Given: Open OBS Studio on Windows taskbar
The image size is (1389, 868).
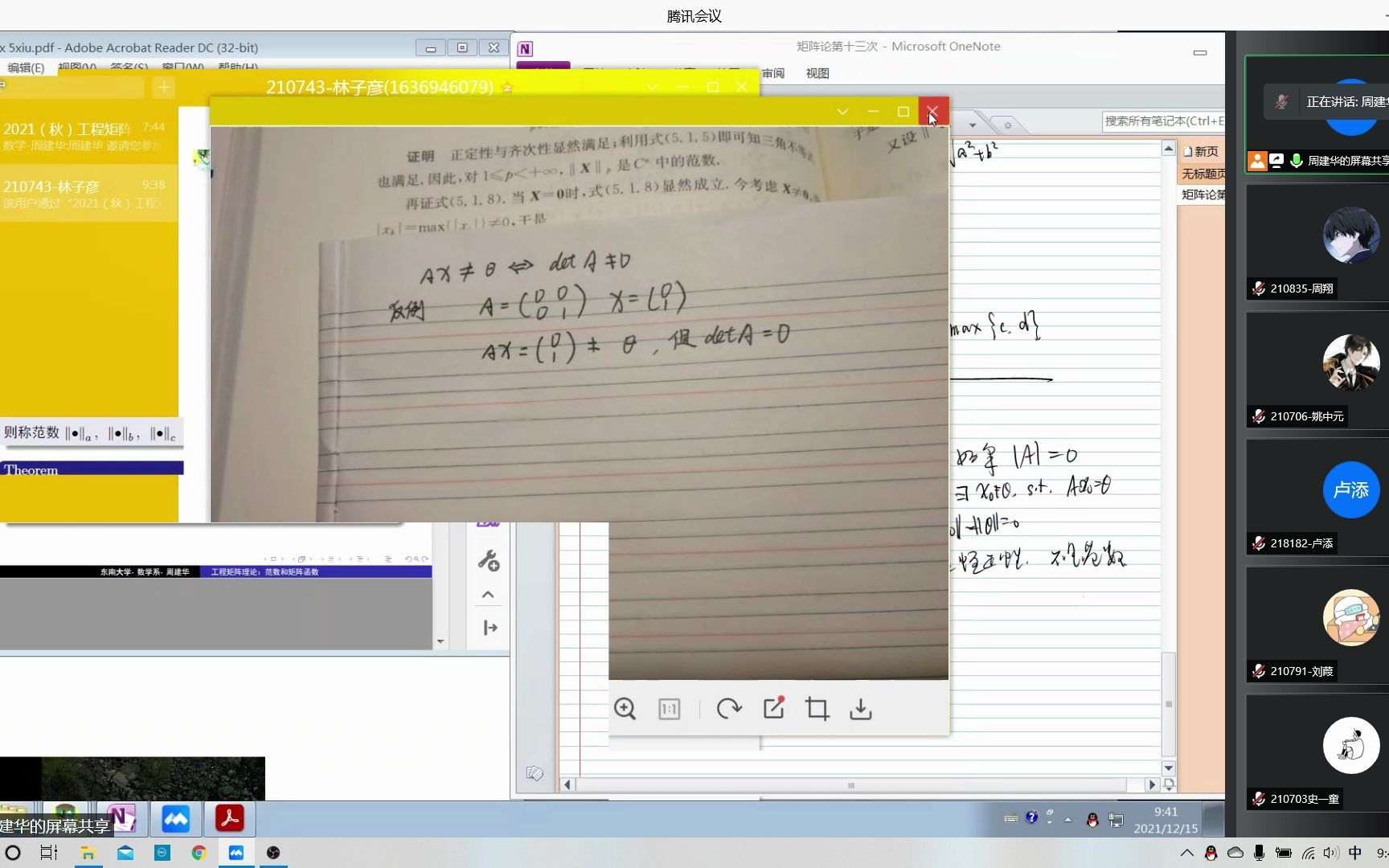Looking at the screenshot, I should pos(273,853).
